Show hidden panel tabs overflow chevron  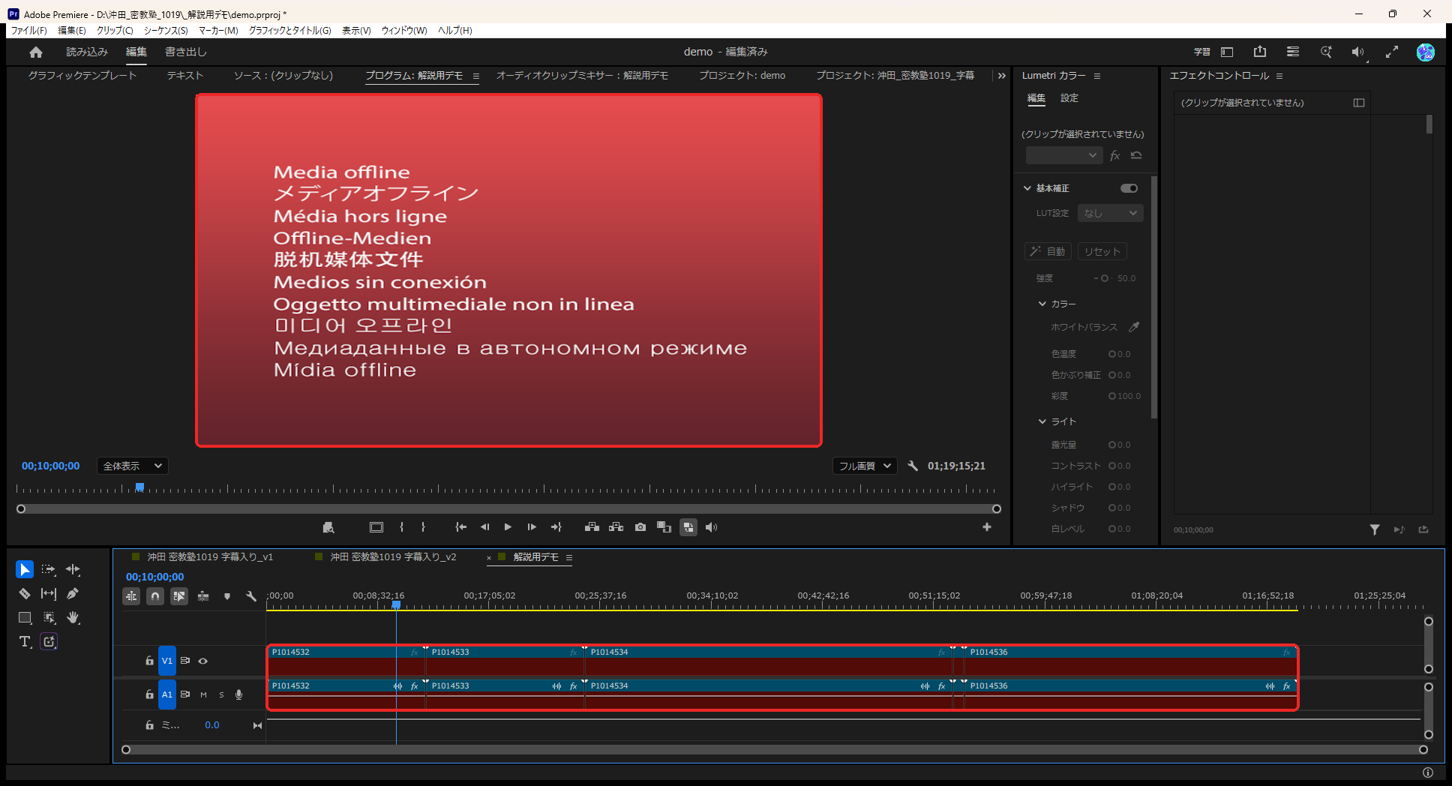click(1001, 76)
